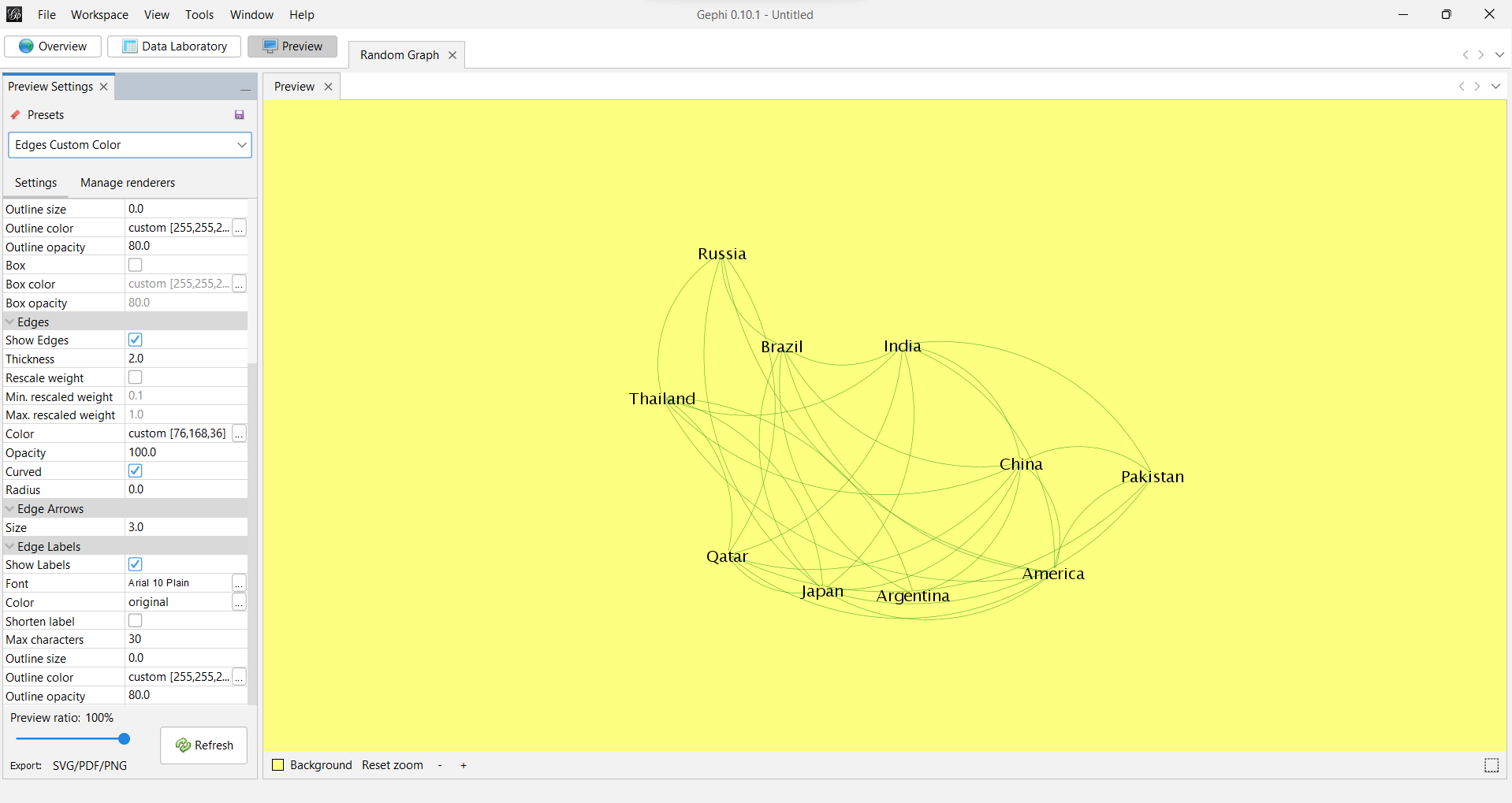The image size is (1512, 803).
Task: Uncheck Show Labels under Edge Labels
Action: point(135,563)
